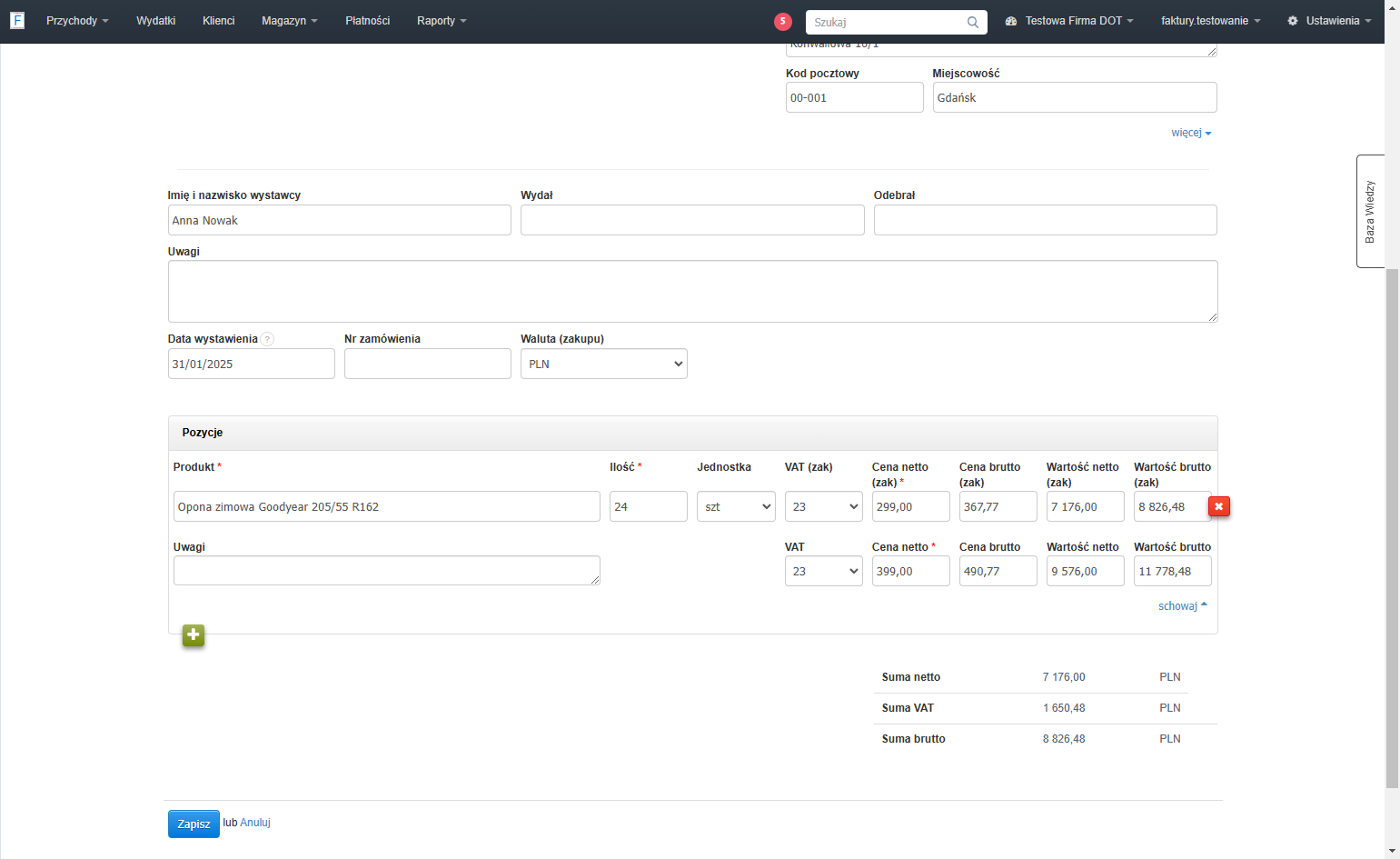This screenshot has width=1400, height=859.
Task: Open the Ustawienia settings menu
Action: [1329, 21]
